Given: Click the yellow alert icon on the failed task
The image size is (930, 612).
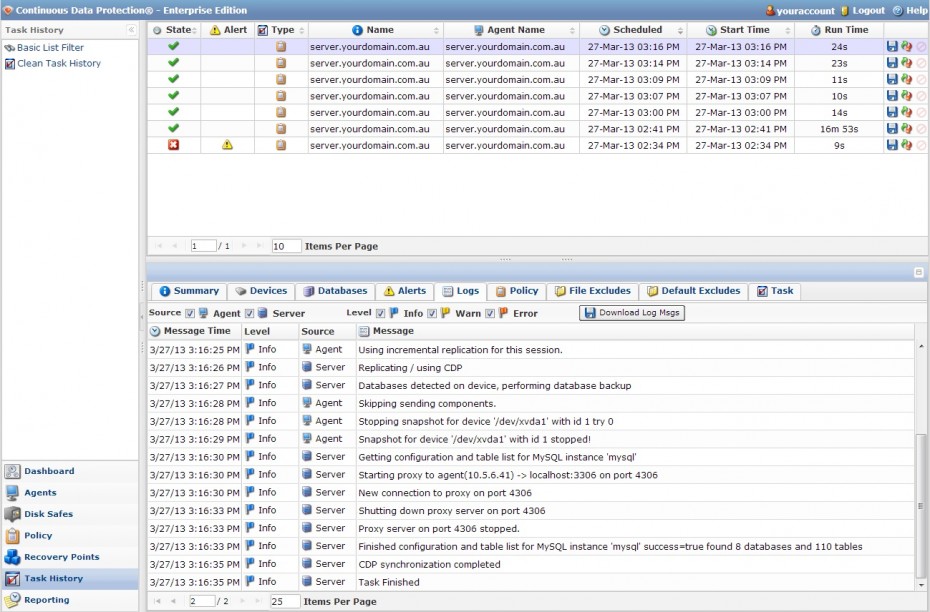Looking at the screenshot, I should [226, 145].
